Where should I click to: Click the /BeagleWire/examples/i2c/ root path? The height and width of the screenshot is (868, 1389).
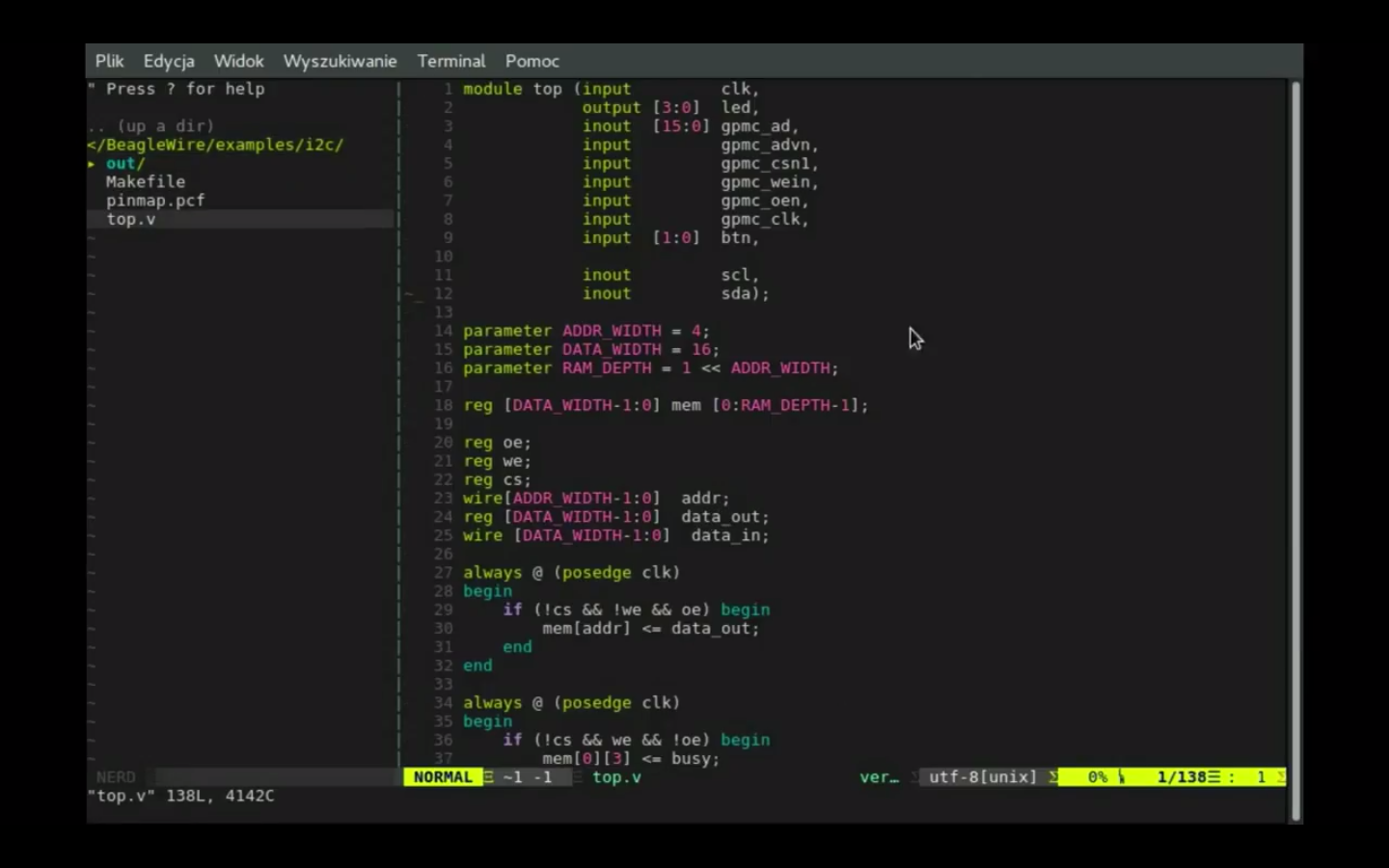pos(216,145)
